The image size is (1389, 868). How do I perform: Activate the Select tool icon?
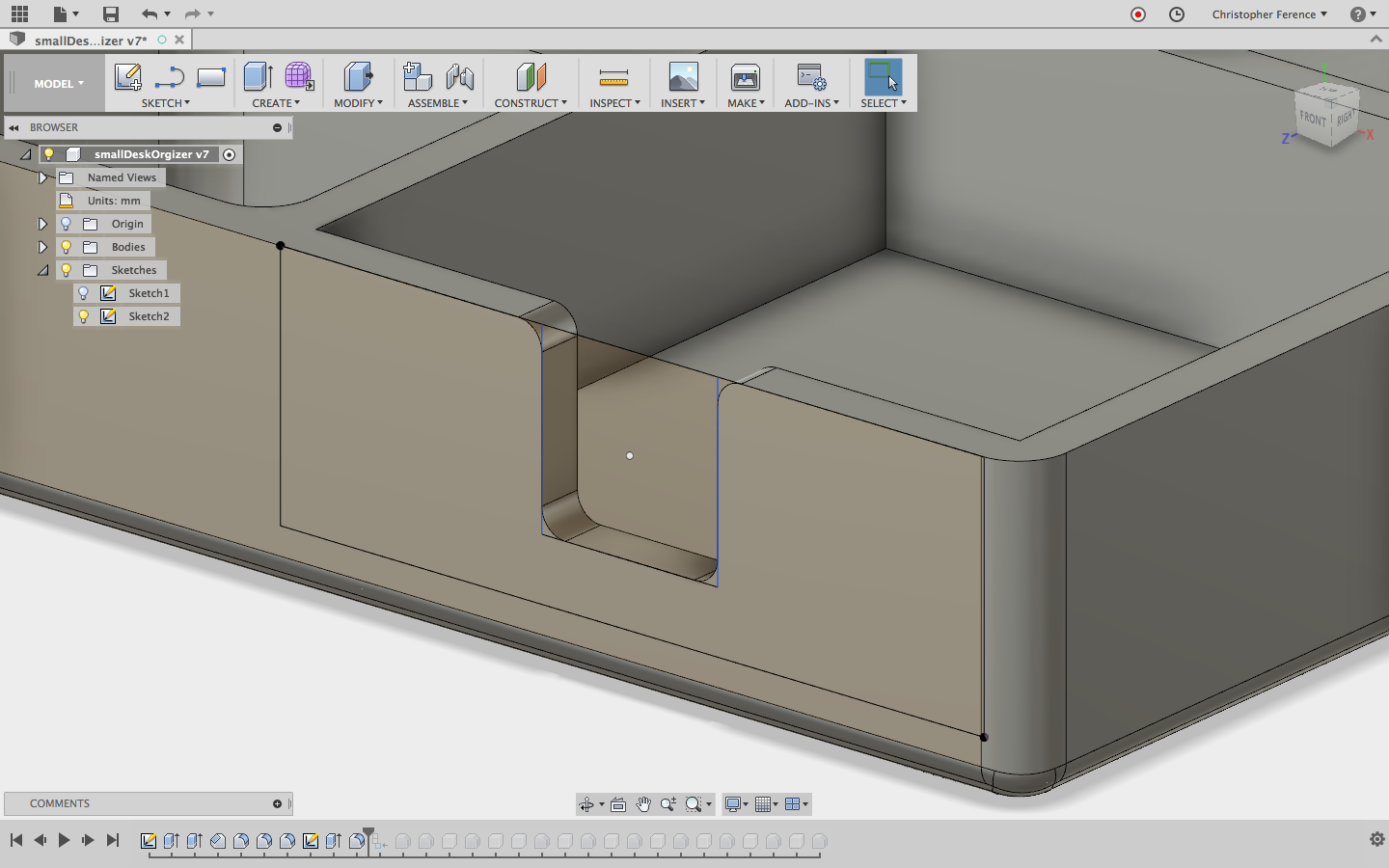click(883, 77)
